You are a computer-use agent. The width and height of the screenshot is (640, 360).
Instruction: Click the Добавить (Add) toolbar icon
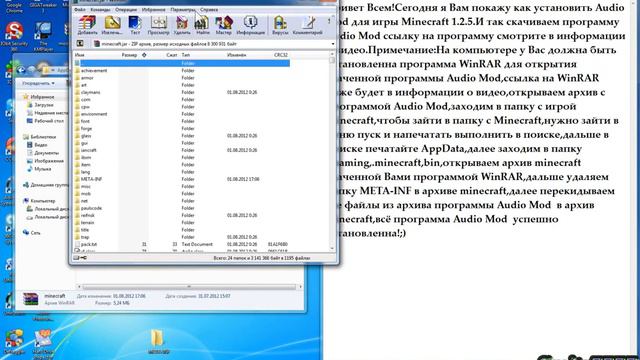click(x=87, y=25)
